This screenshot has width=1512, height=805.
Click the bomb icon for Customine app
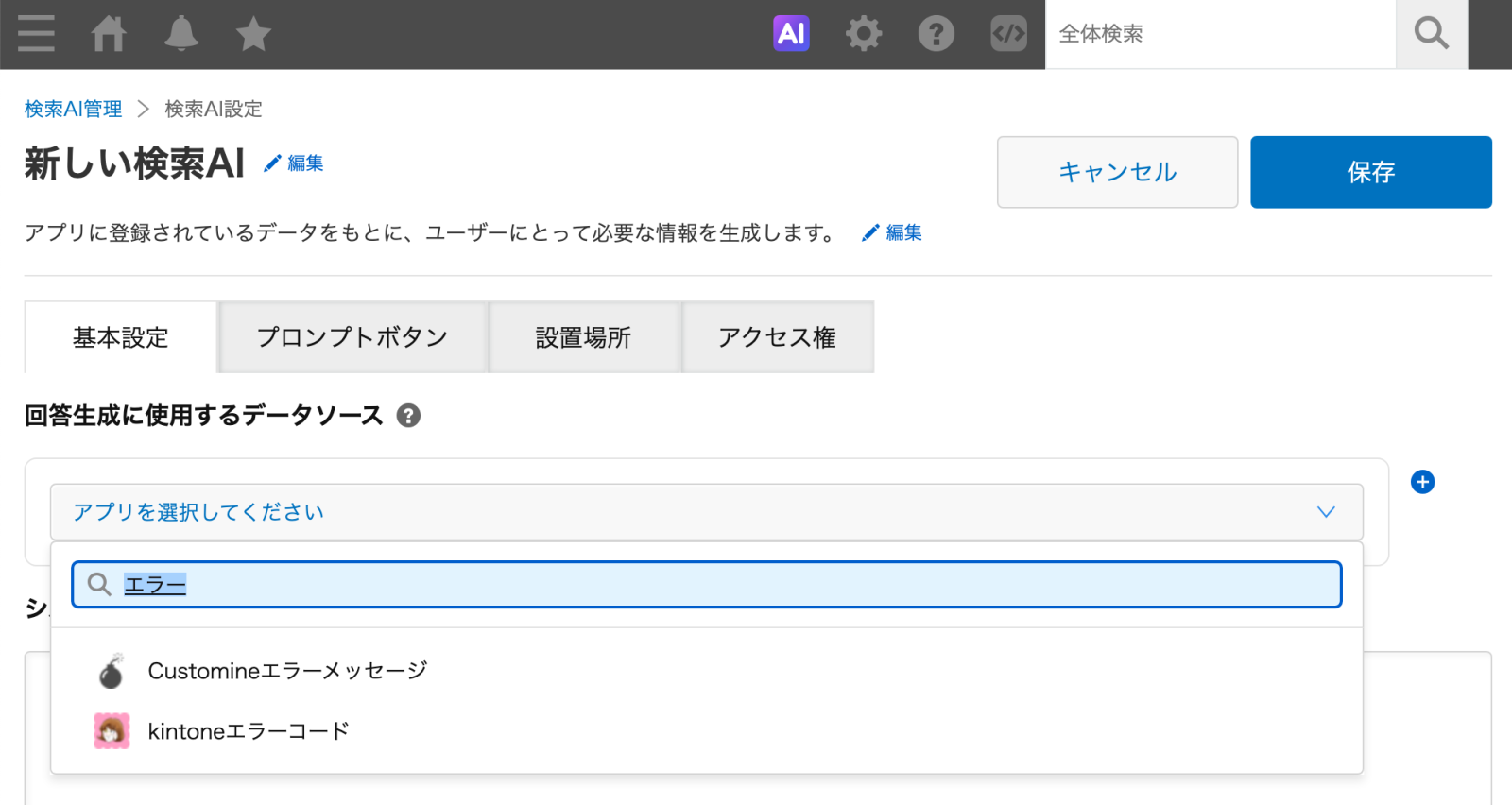click(112, 671)
